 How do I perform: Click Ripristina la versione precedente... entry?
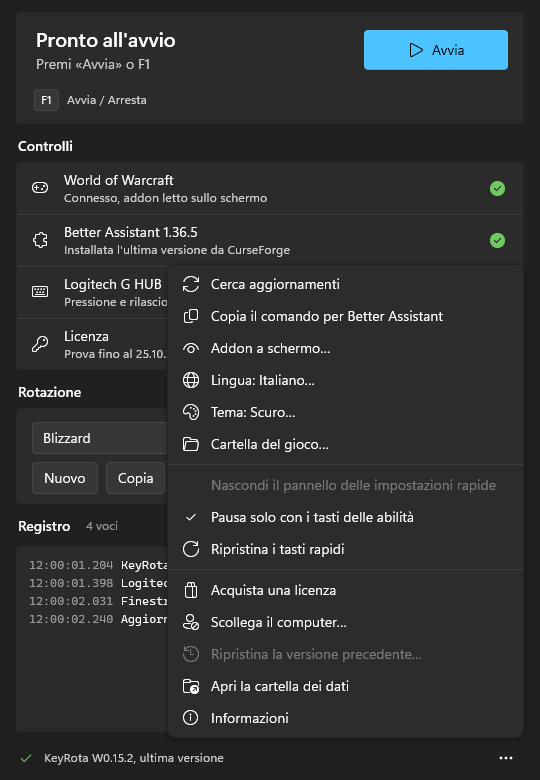[346, 654]
